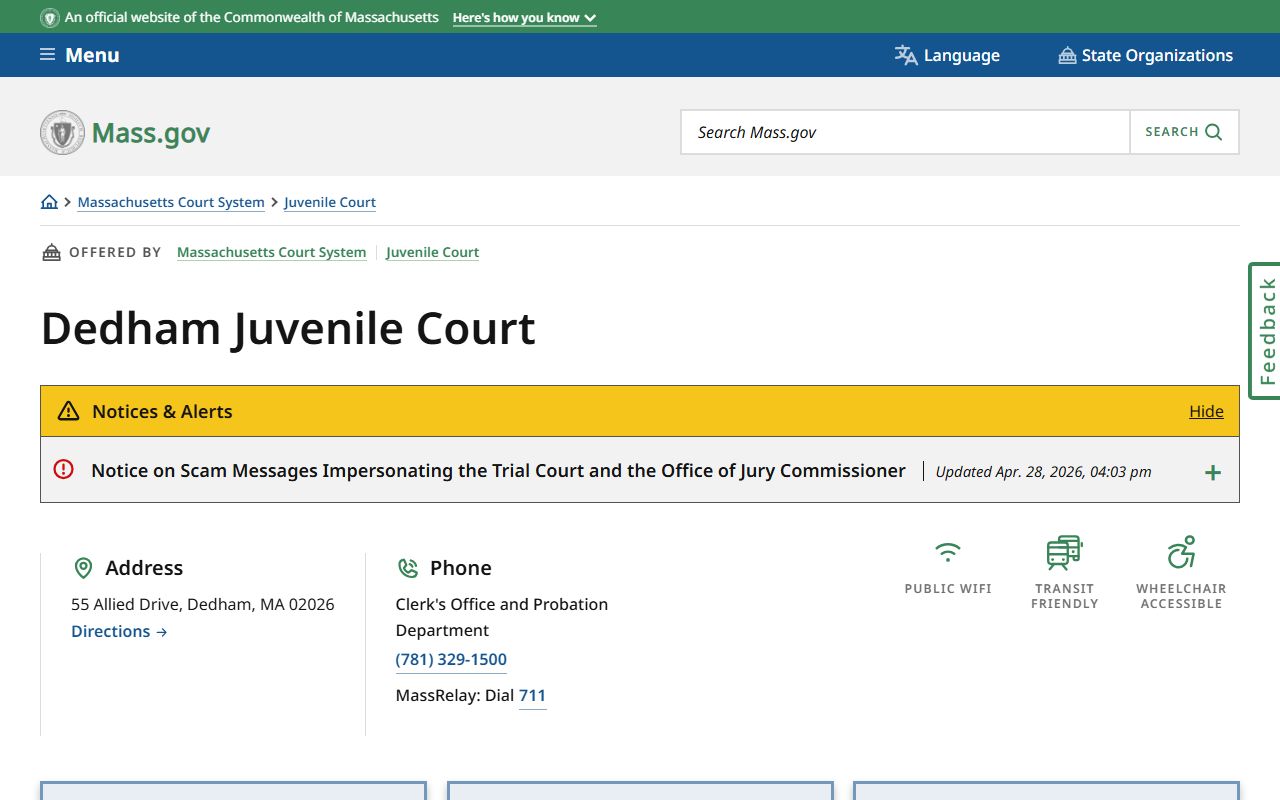1280x800 pixels.
Task: Click the hamburger Menu icon
Action: tap(47, 55)
